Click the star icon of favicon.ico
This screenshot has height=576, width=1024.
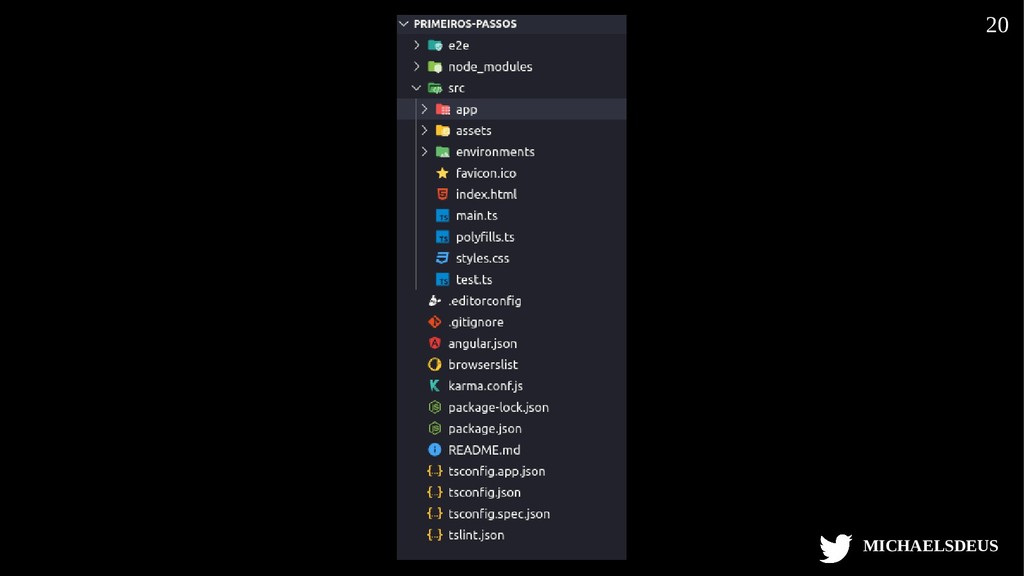442,173
